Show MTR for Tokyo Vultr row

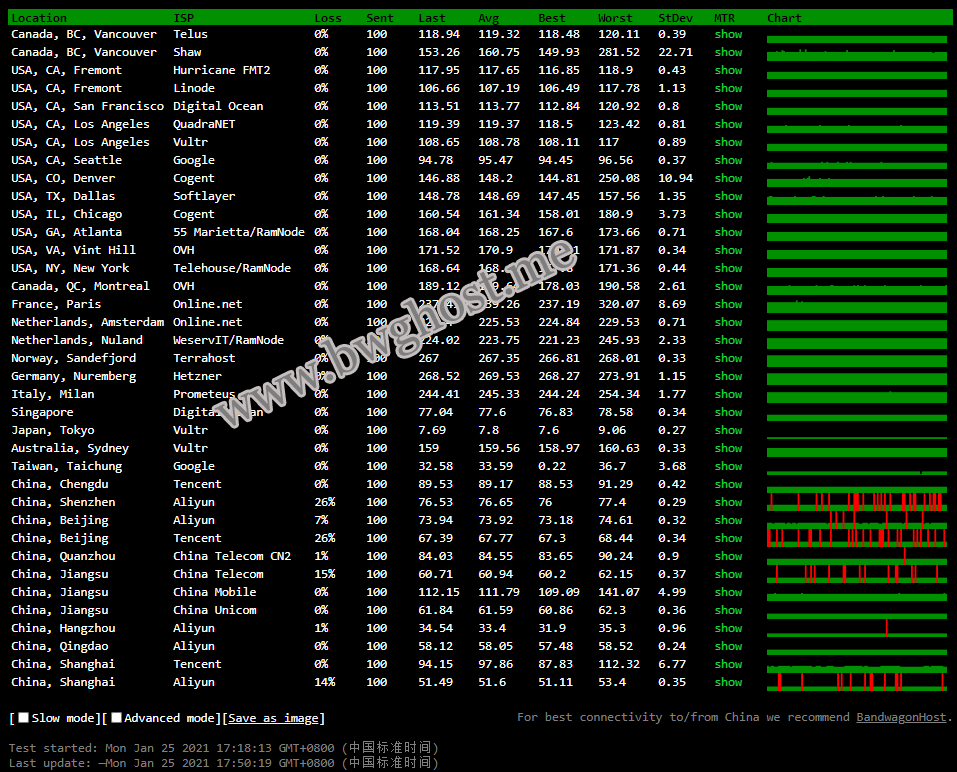pos(729,430)
